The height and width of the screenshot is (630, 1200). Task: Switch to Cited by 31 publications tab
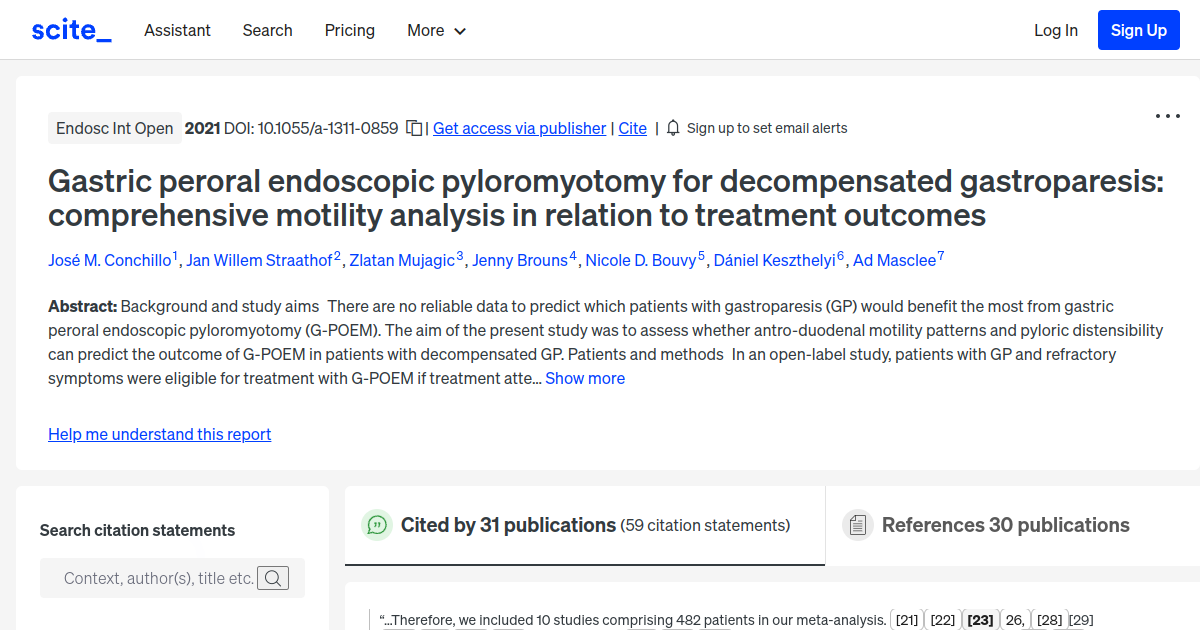click(x=508, y=525)
